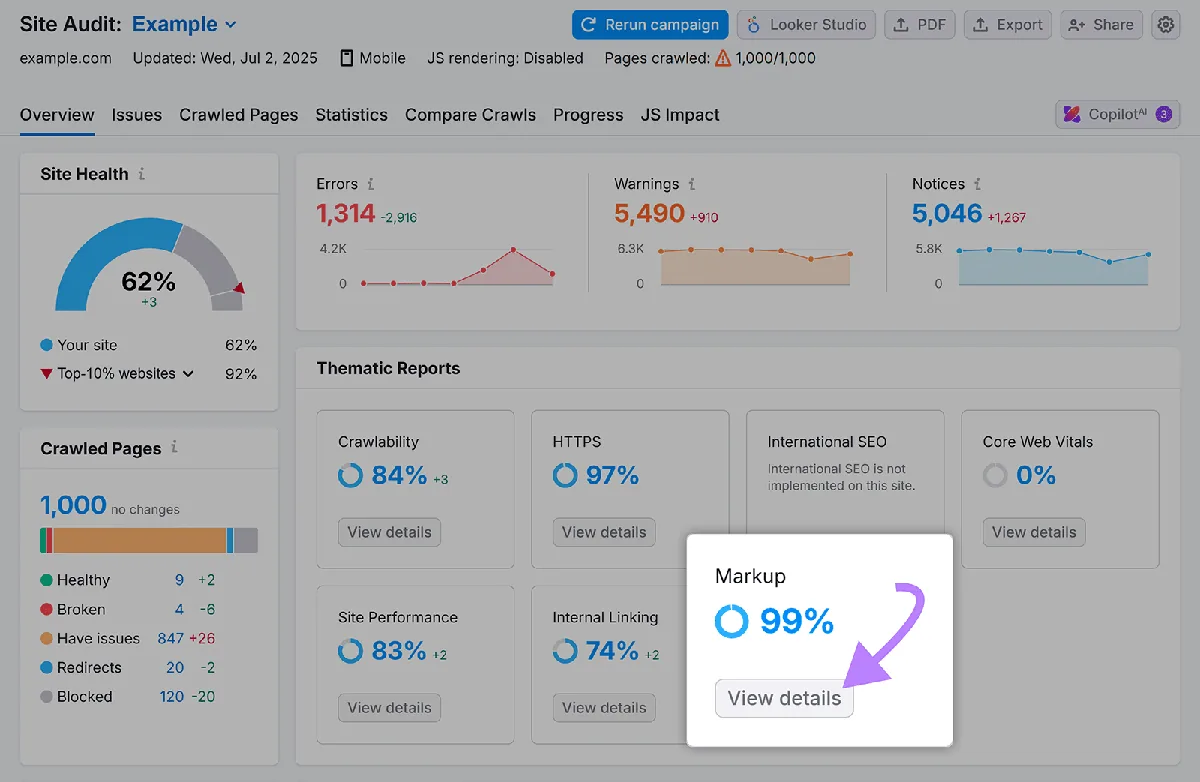The width and height of the screenshot is (1200, 782).
Task: Open the Progress tab
Action: pyautogui.click(x=588, y=115)
